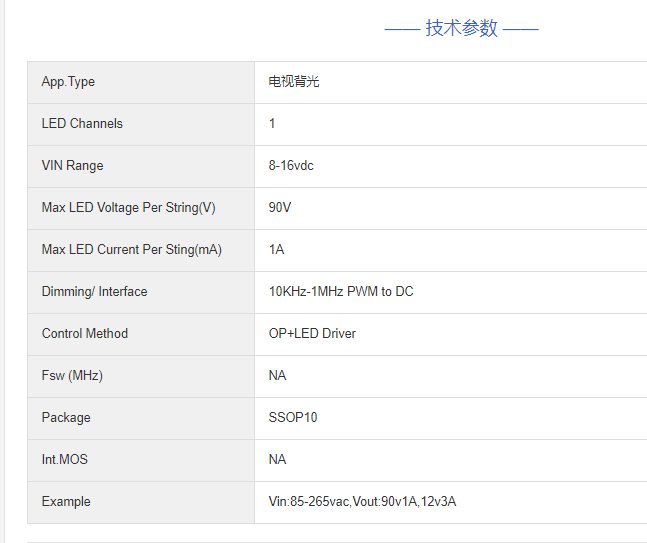Viewport: 647px width, 543px height.
Task: Click the Int.MOS row label
Action: click(x=65, y=460)
